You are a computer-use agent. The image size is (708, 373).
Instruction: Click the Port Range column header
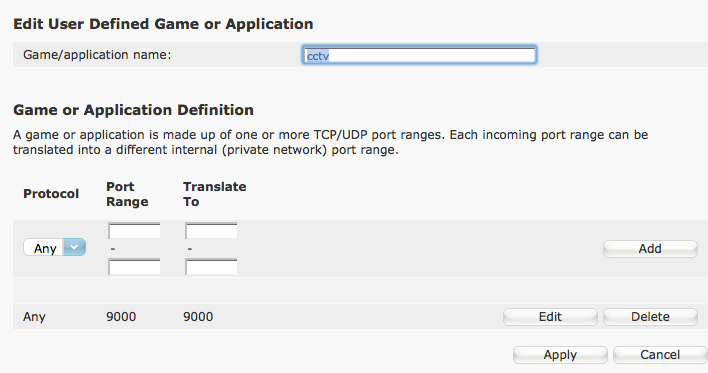[127, 194]
